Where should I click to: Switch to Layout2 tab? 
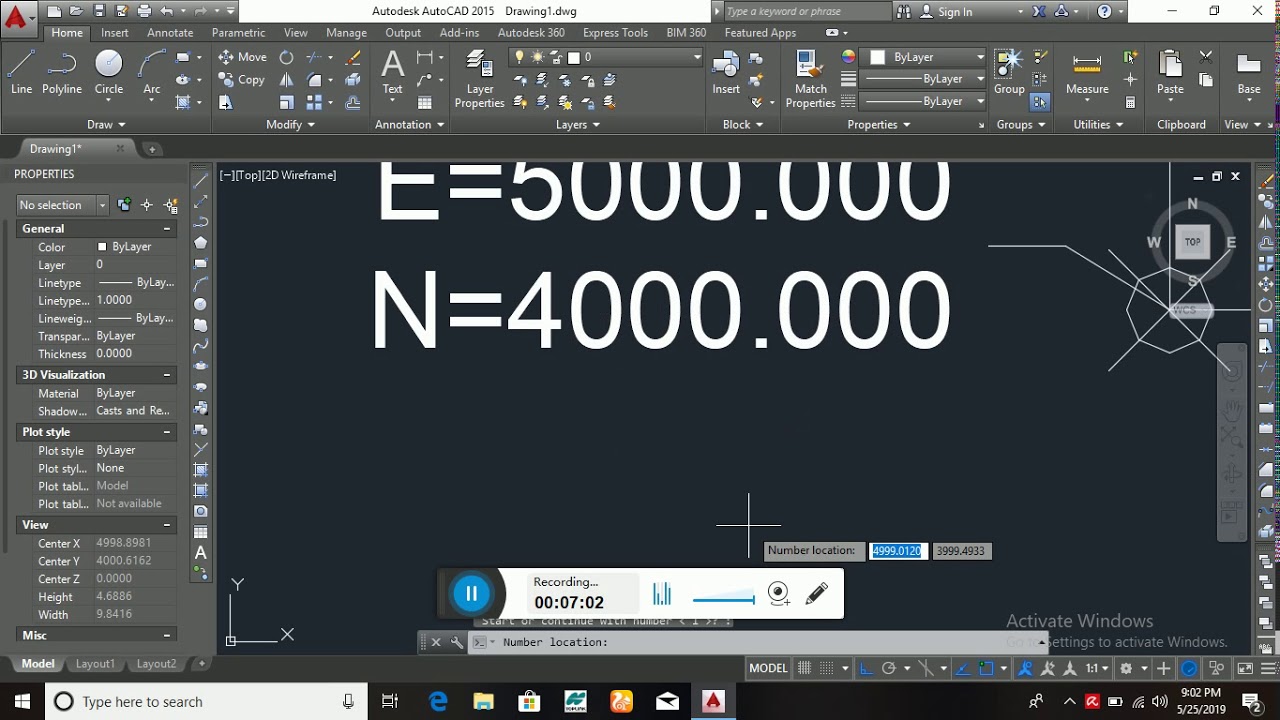[x=156, y=664]
